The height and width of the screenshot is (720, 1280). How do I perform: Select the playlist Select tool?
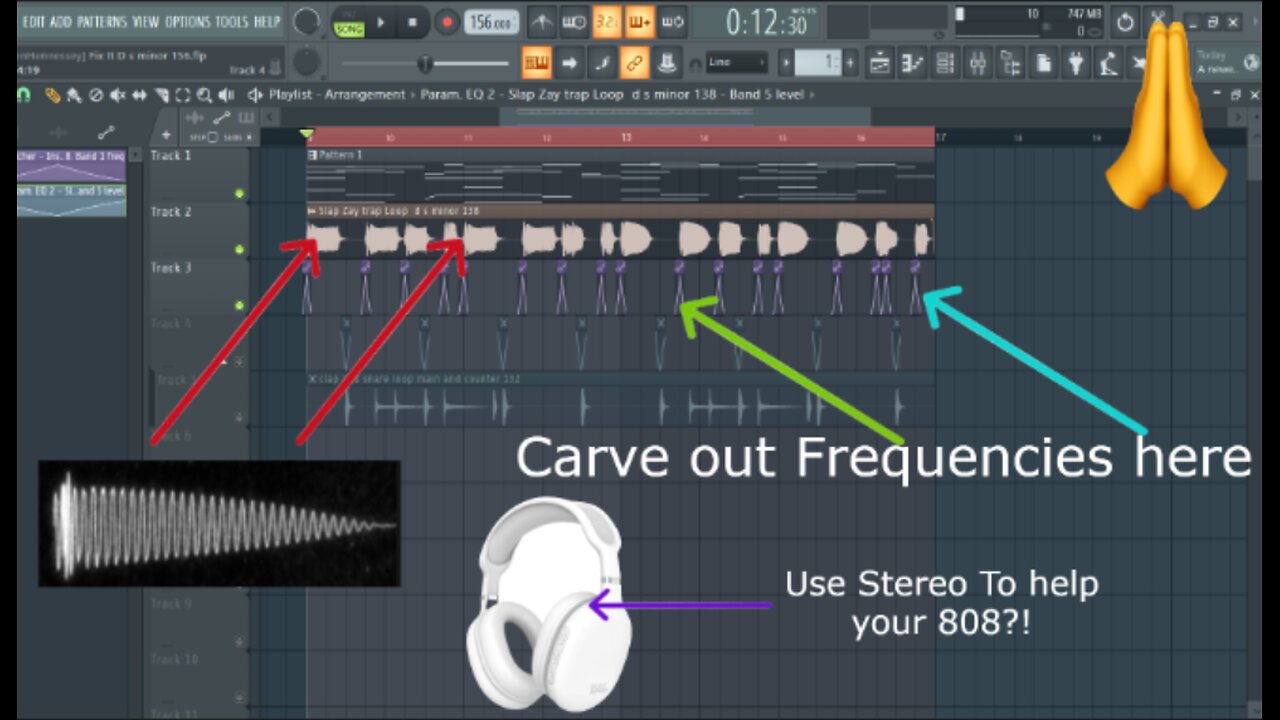[x=183, y=95]
